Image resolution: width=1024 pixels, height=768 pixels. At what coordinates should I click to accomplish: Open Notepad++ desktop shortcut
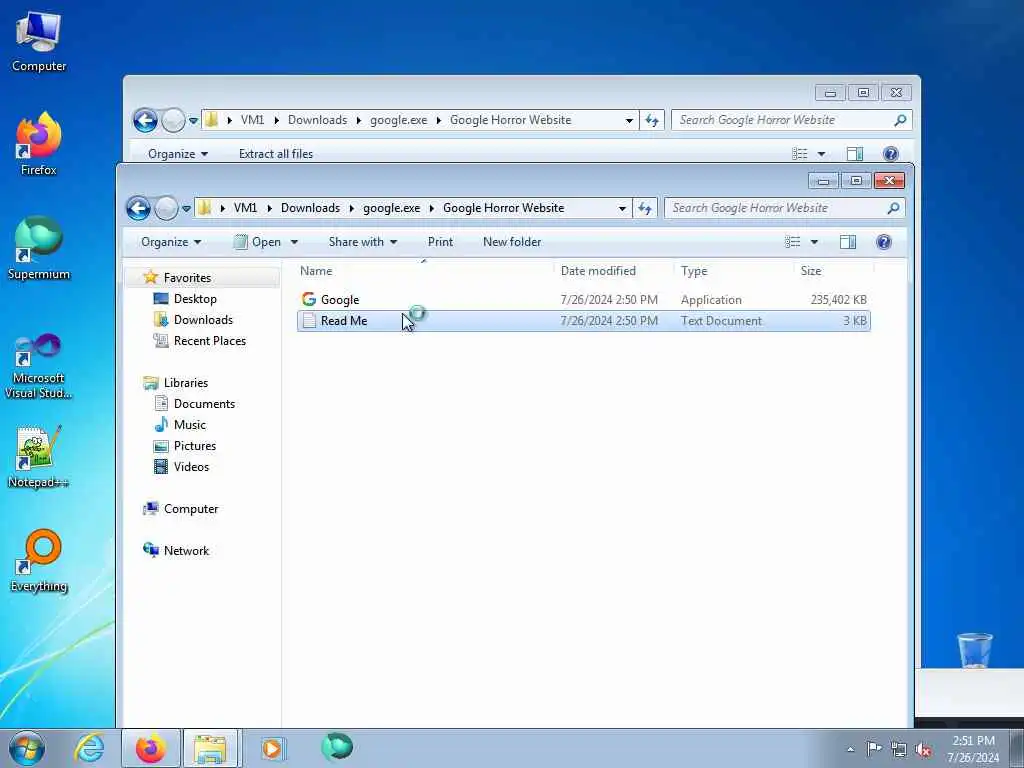39,456
